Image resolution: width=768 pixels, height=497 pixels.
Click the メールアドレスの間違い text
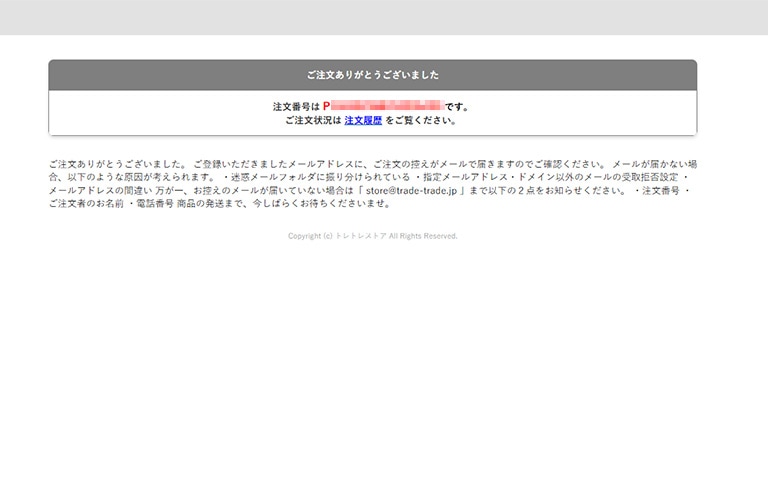[95, 190]
